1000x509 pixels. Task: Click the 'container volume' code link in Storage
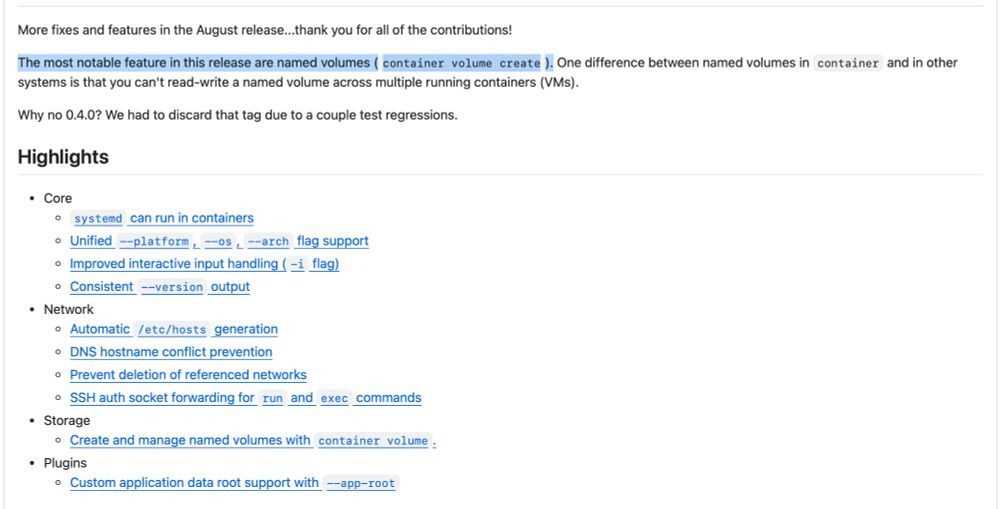tap(373, 441)
